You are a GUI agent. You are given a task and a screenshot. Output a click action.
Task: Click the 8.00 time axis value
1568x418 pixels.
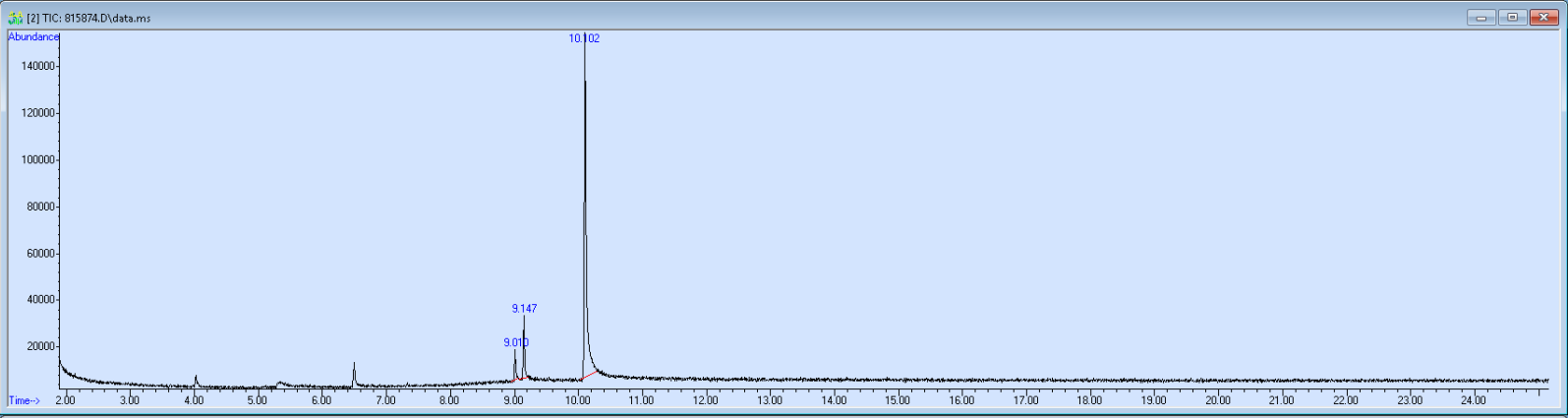point(449,400)
